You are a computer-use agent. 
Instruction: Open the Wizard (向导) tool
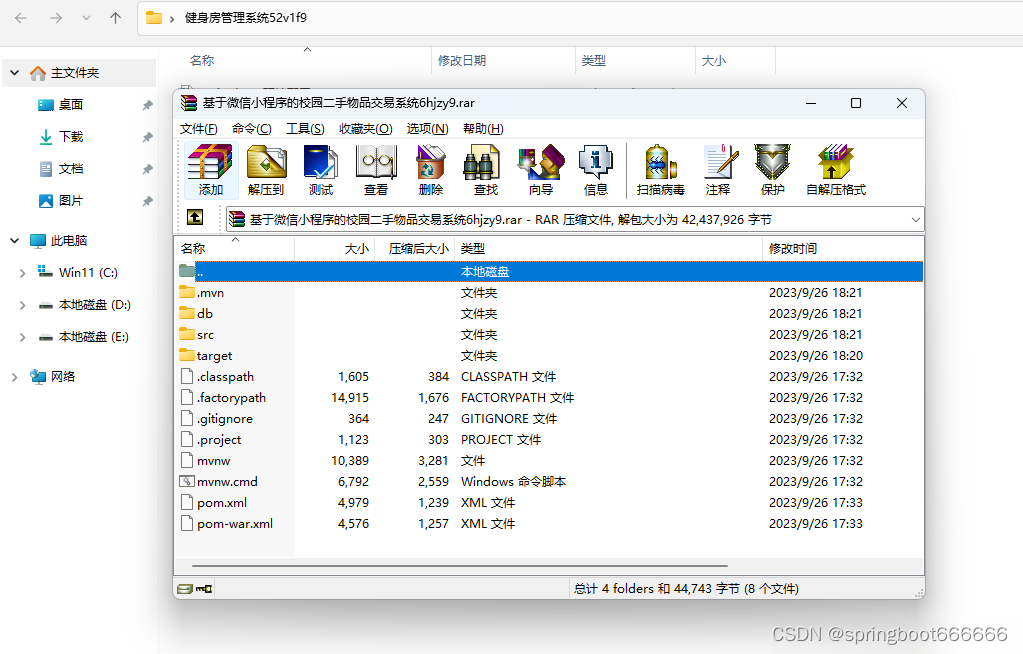tap(541, 170)
